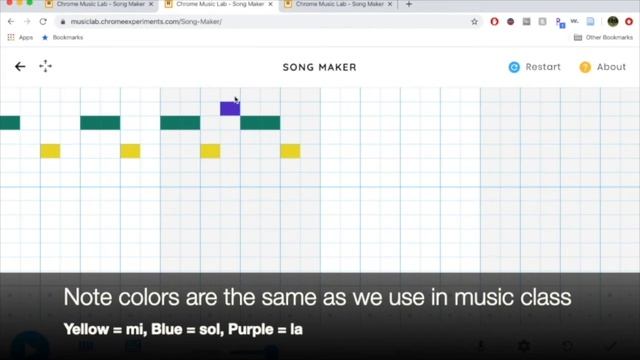Click the dark red circular extension icon
The width and height of the screenshot is (640, 360).
510,22
